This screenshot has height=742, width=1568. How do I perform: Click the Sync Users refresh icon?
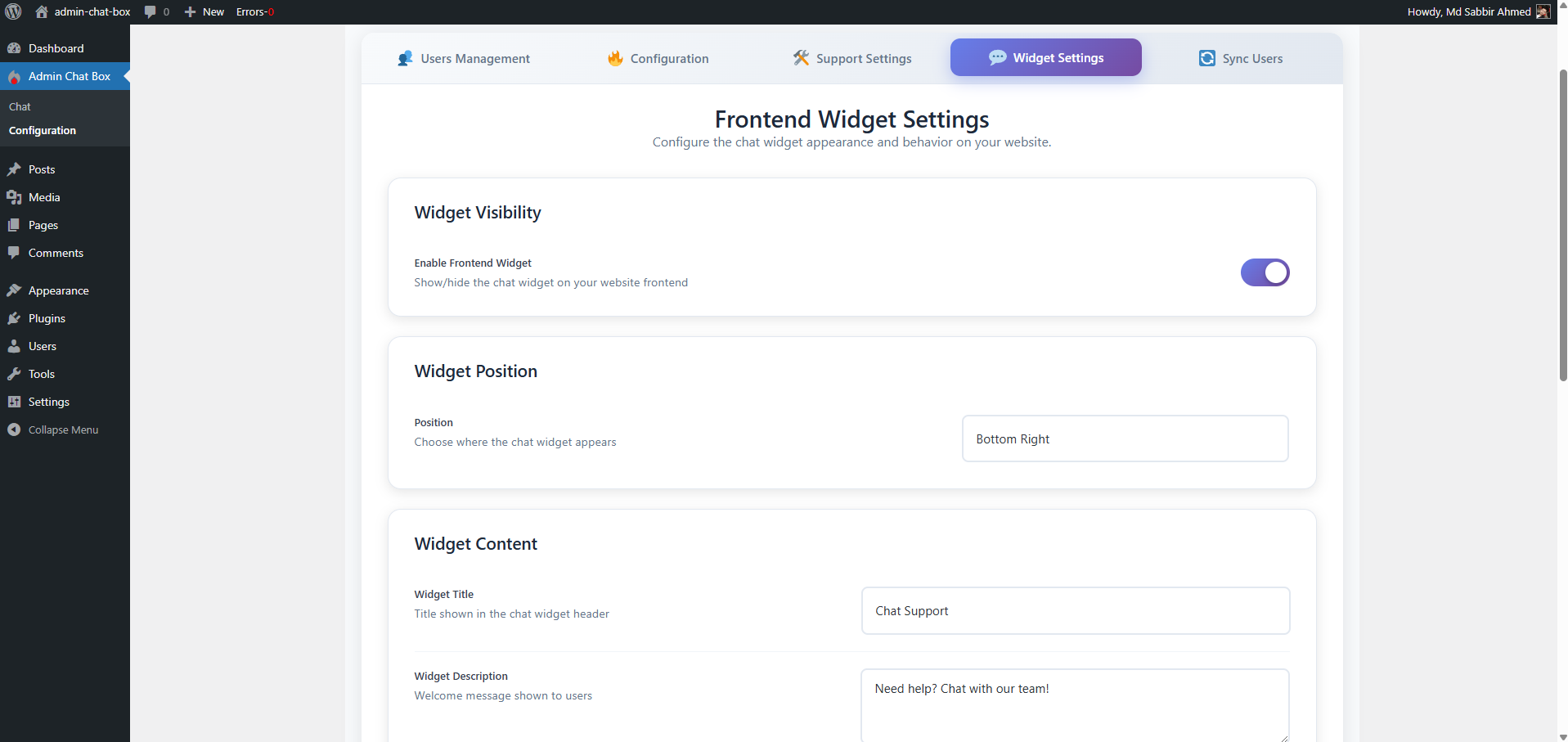[x=1207, y=58]
